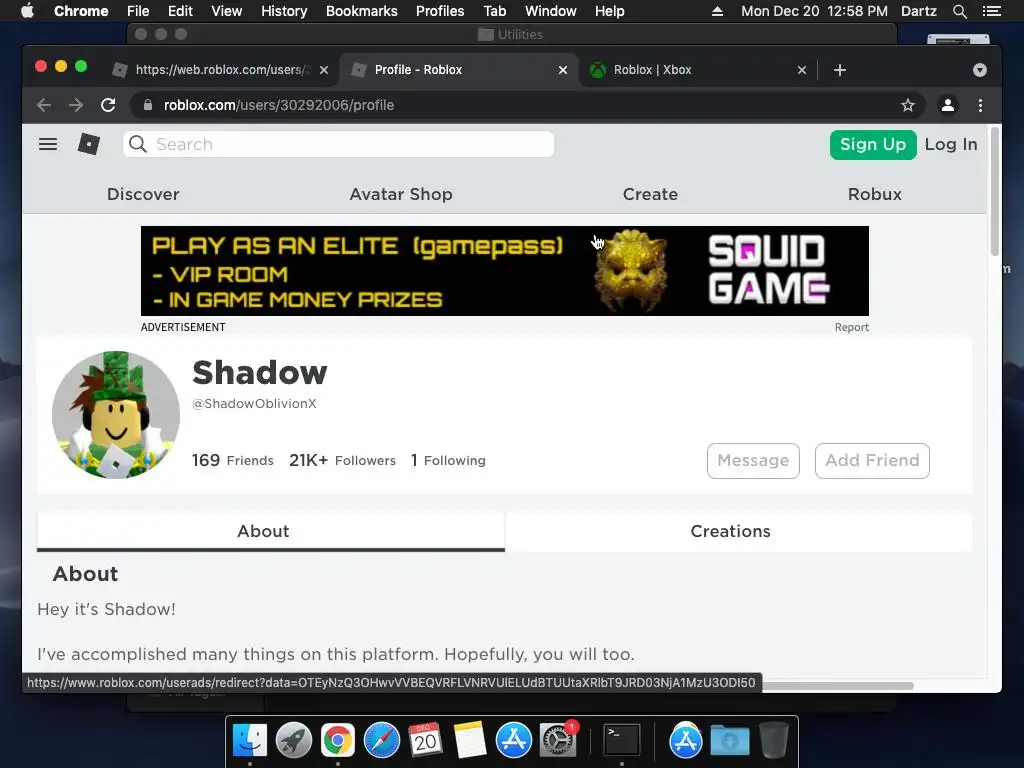Open Finder from the Dock
This screenshot has width=1024, height=768.
click(250, 740)
